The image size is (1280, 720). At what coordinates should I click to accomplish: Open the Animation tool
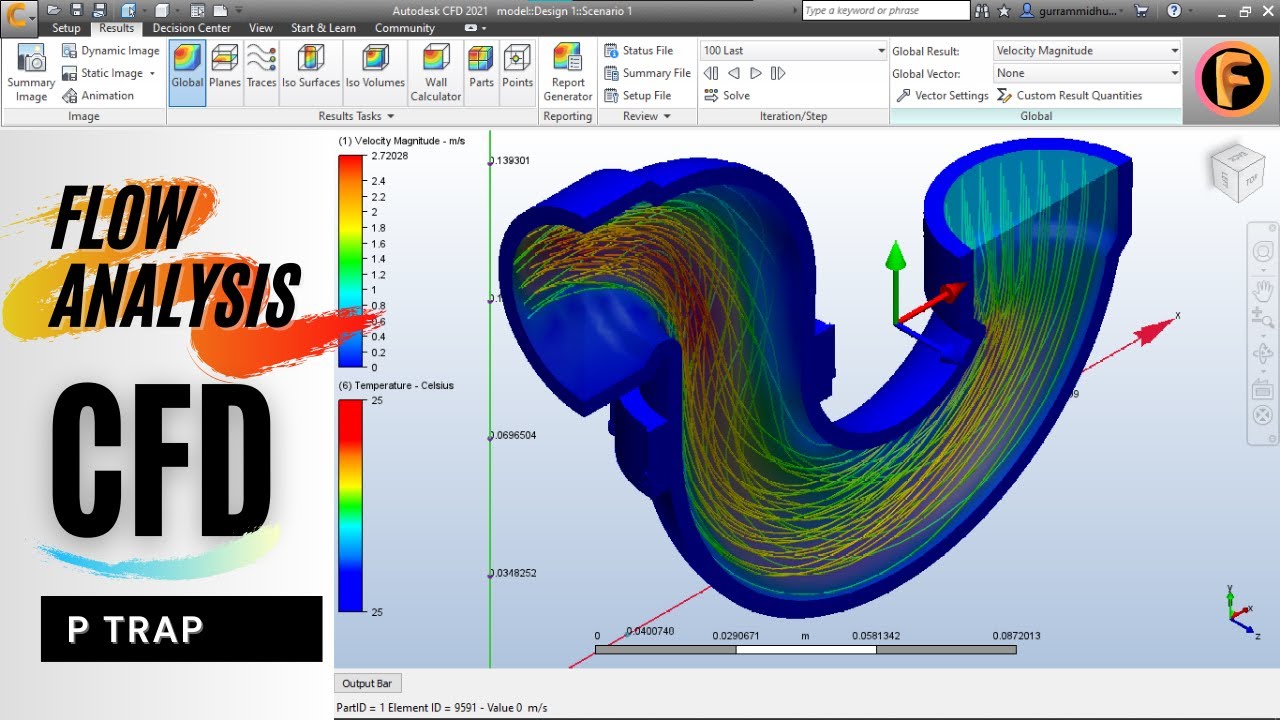click(98, 96)
